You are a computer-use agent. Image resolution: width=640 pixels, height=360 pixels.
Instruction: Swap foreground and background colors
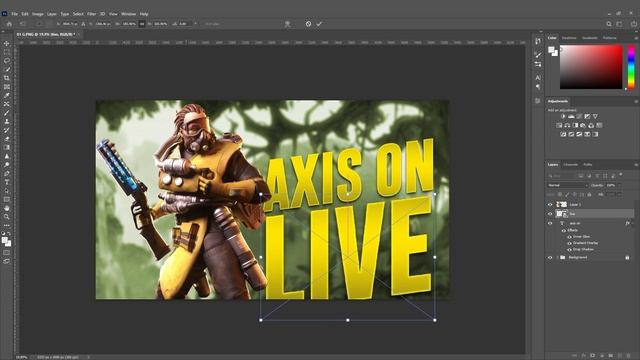[9, 234]
